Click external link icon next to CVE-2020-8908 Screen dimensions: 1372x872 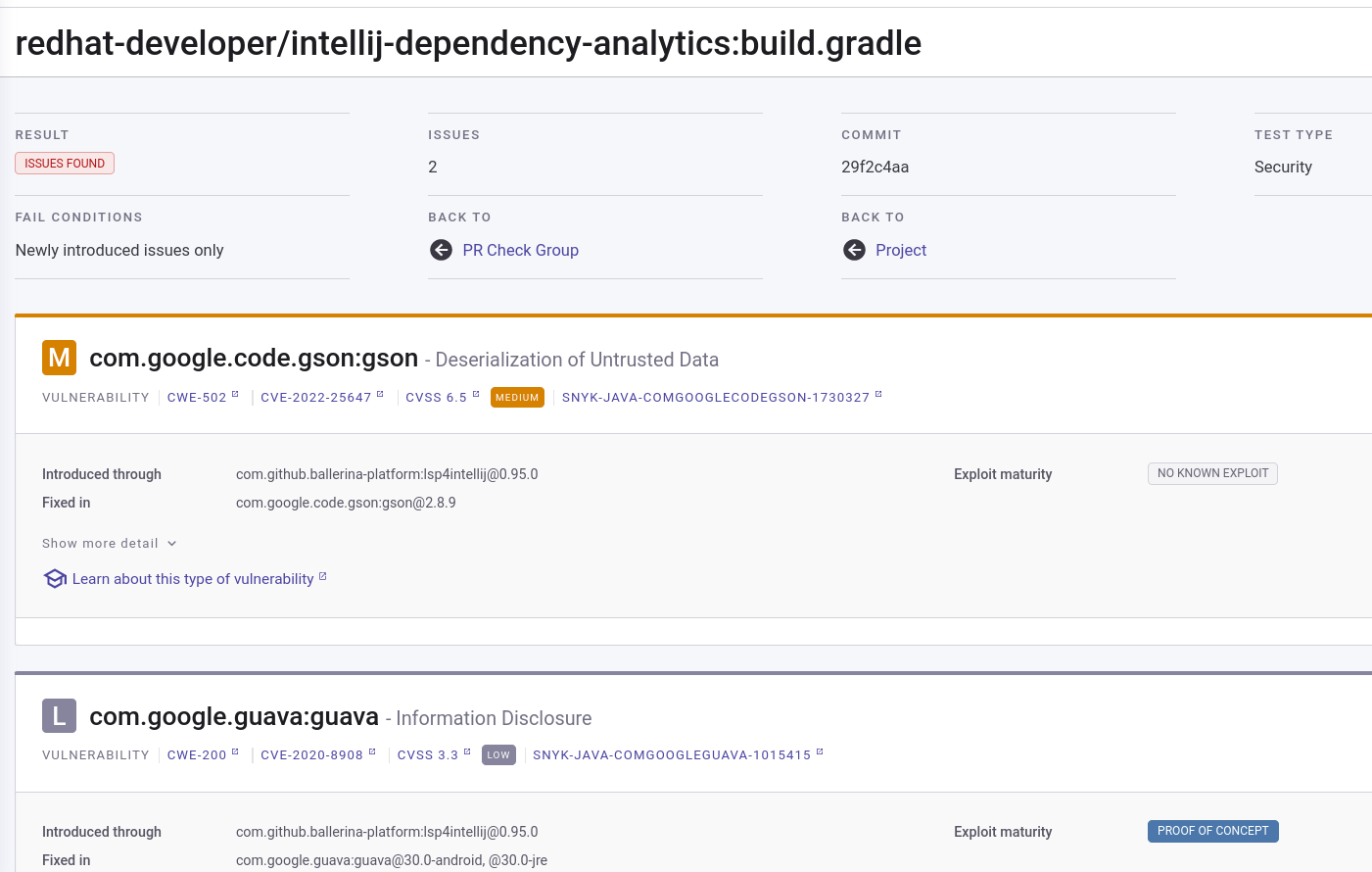pos(372,752)
